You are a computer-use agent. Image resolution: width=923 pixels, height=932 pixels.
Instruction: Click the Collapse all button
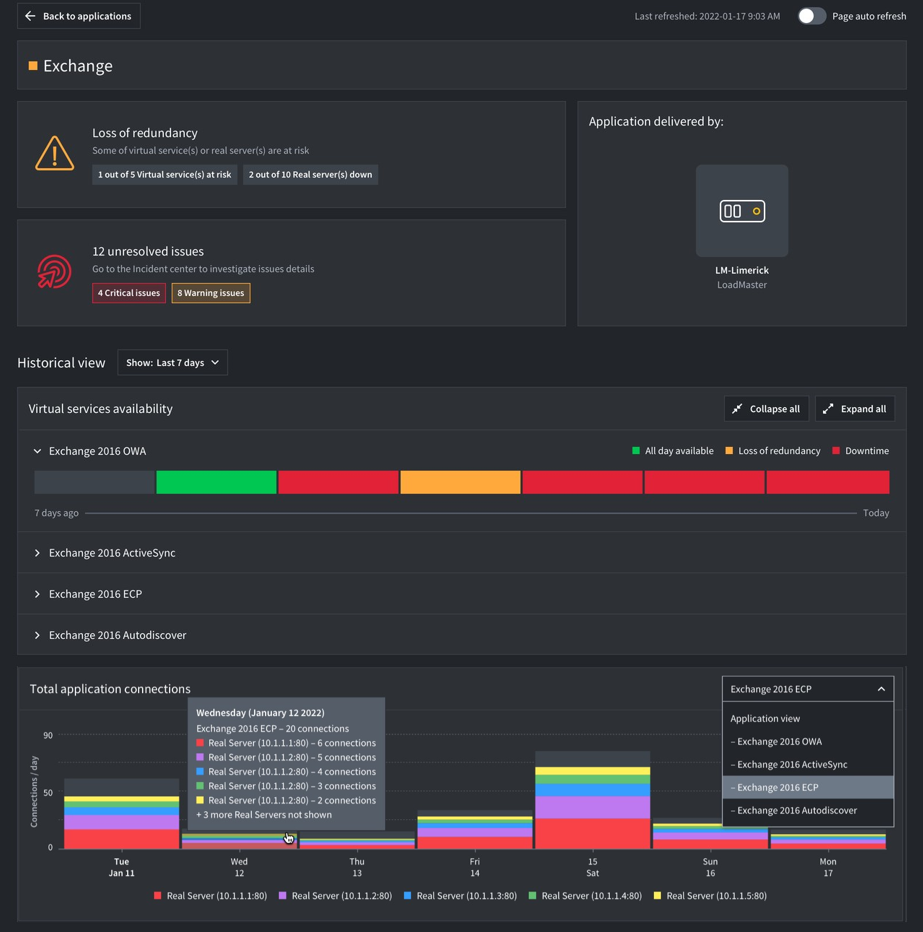click(x=766, y=409)
